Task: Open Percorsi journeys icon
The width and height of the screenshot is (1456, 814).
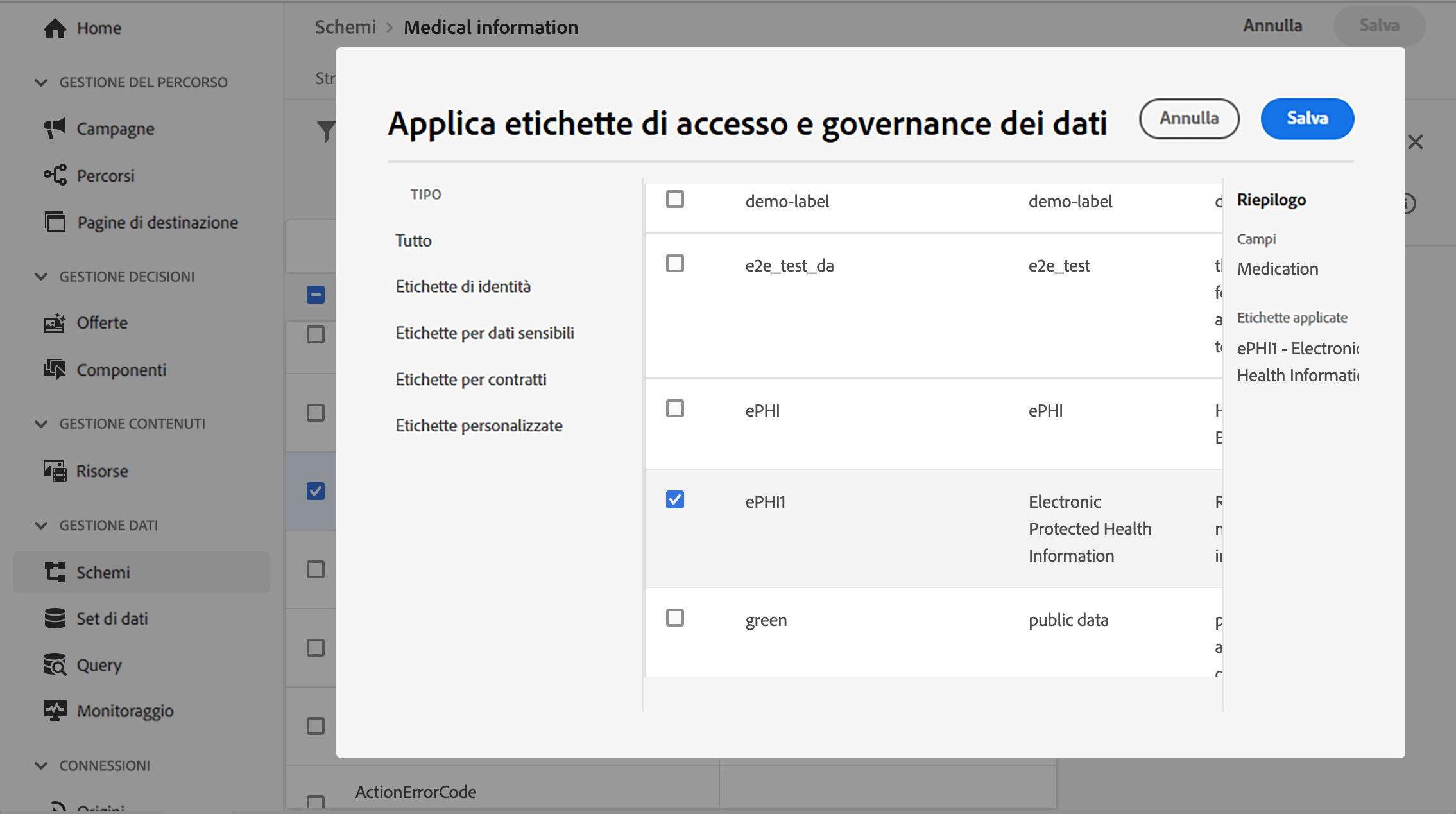Action: pyautogui.click(x=55, y=175)
